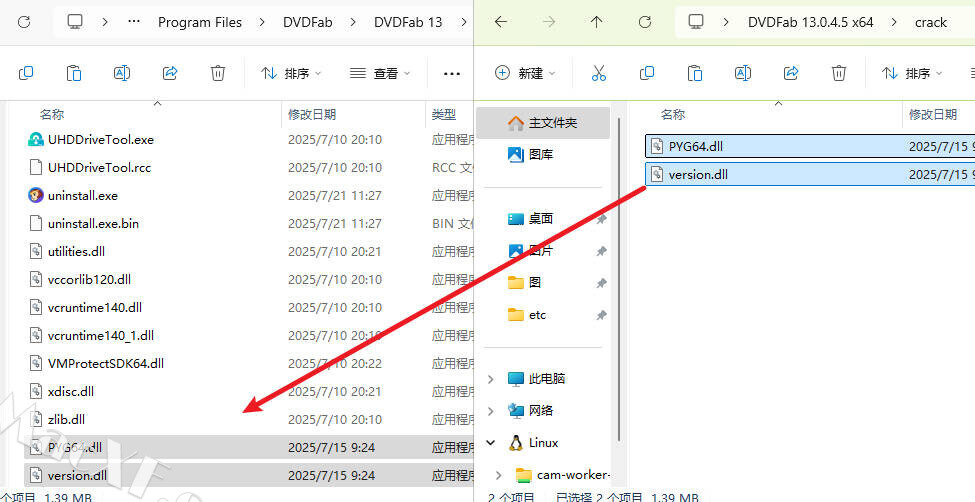
Task: Paste icon in left window toolbar
Action: point(74,73)
